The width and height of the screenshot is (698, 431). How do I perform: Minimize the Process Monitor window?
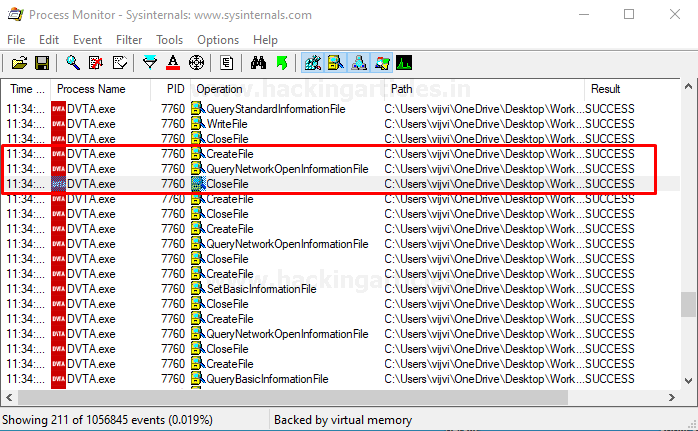(x=584, y=14)
